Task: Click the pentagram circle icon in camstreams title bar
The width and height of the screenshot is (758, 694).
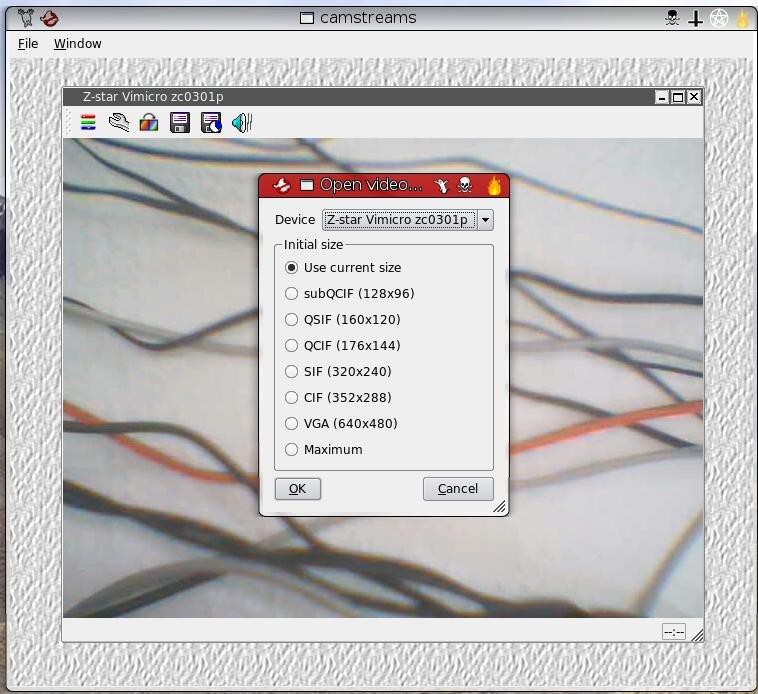Action: [x=719, y=18]
